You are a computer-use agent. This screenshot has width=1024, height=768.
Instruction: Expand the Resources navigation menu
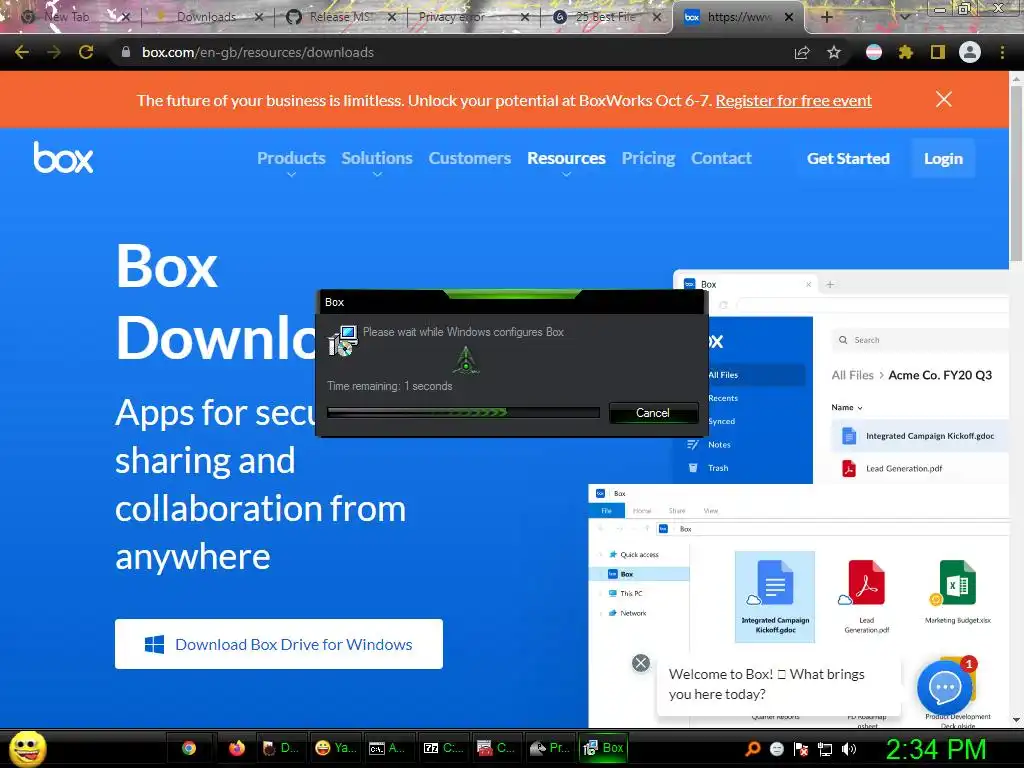(x=566, y=159)
